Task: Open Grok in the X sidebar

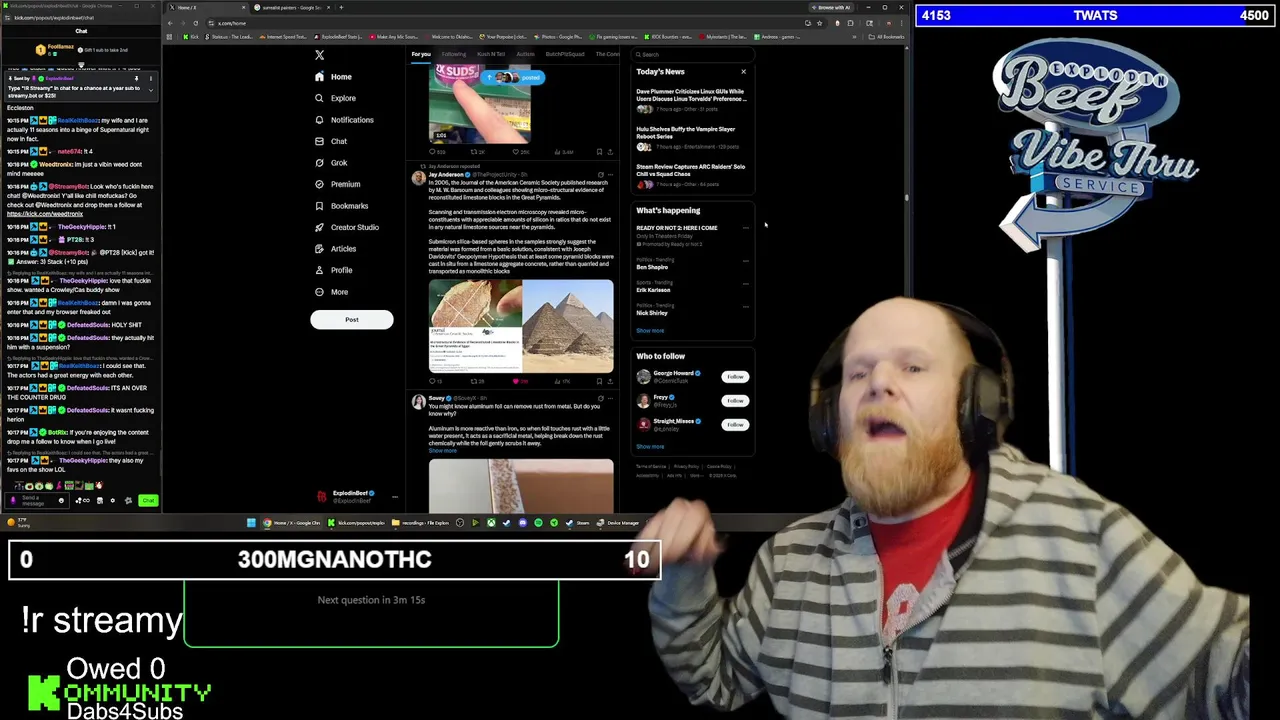Action: [x=331, y=163]
